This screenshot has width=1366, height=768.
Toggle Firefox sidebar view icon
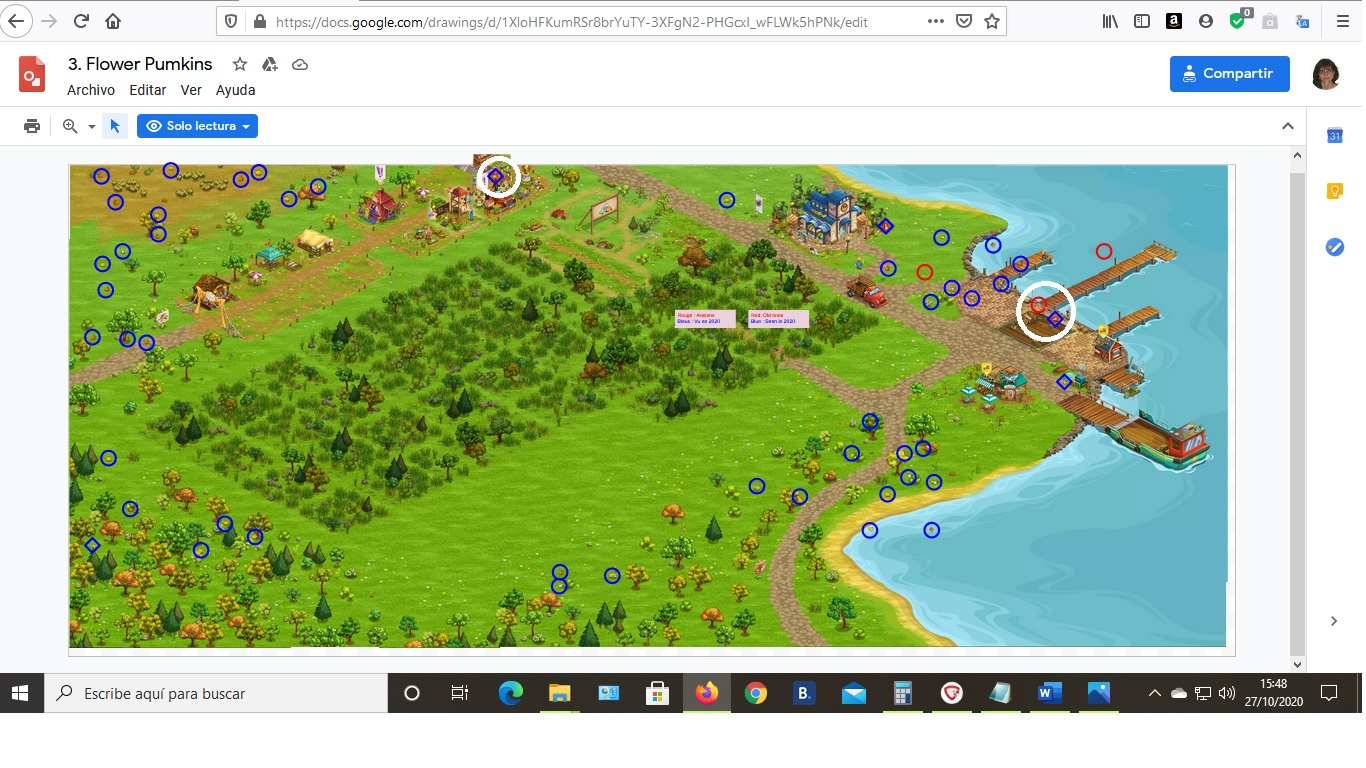[x=1142, y=21]
